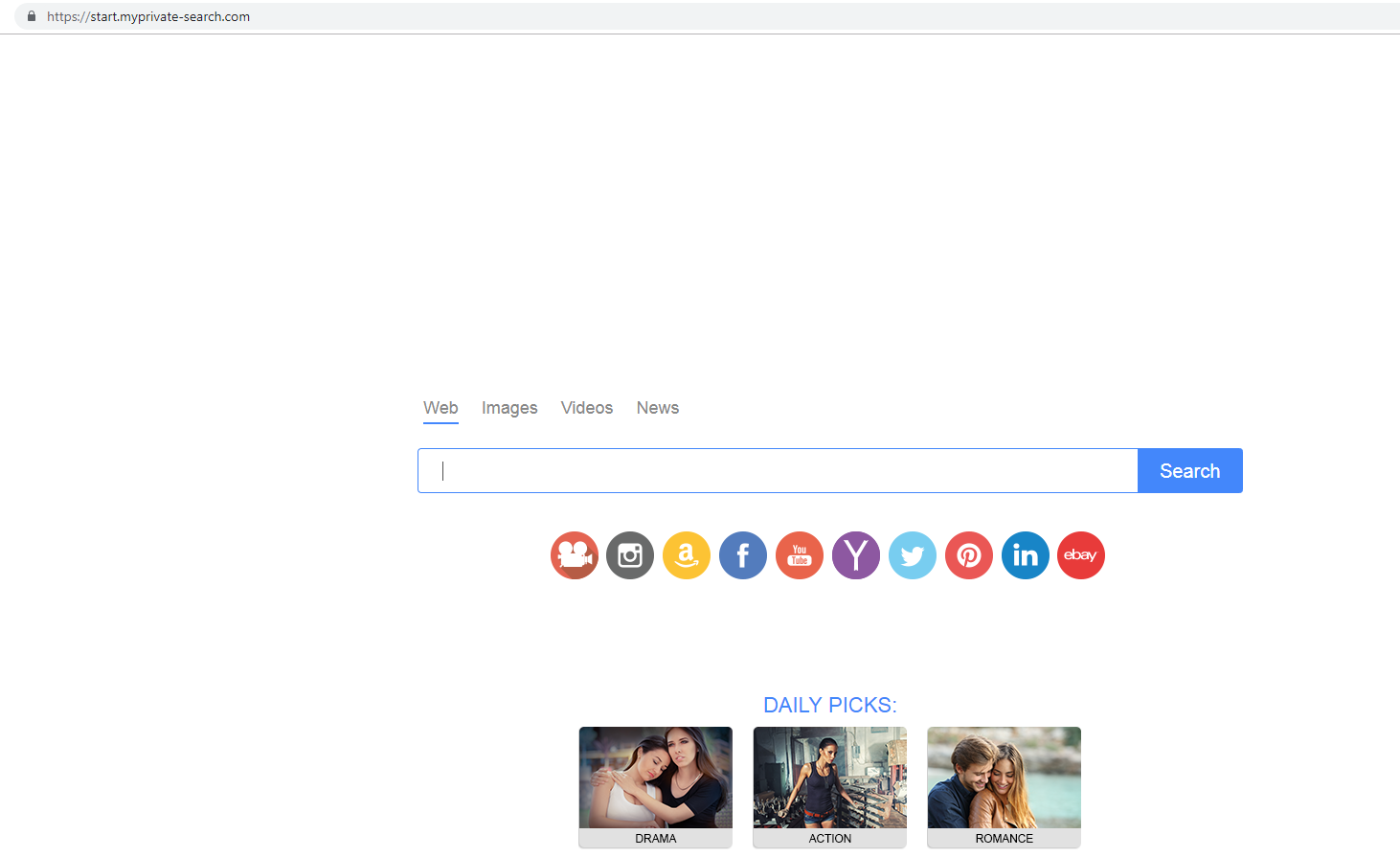This screenshot has height=857, width=1400.
Task: Launch YouTube from the shortcut icon
Action: [800, 555]
